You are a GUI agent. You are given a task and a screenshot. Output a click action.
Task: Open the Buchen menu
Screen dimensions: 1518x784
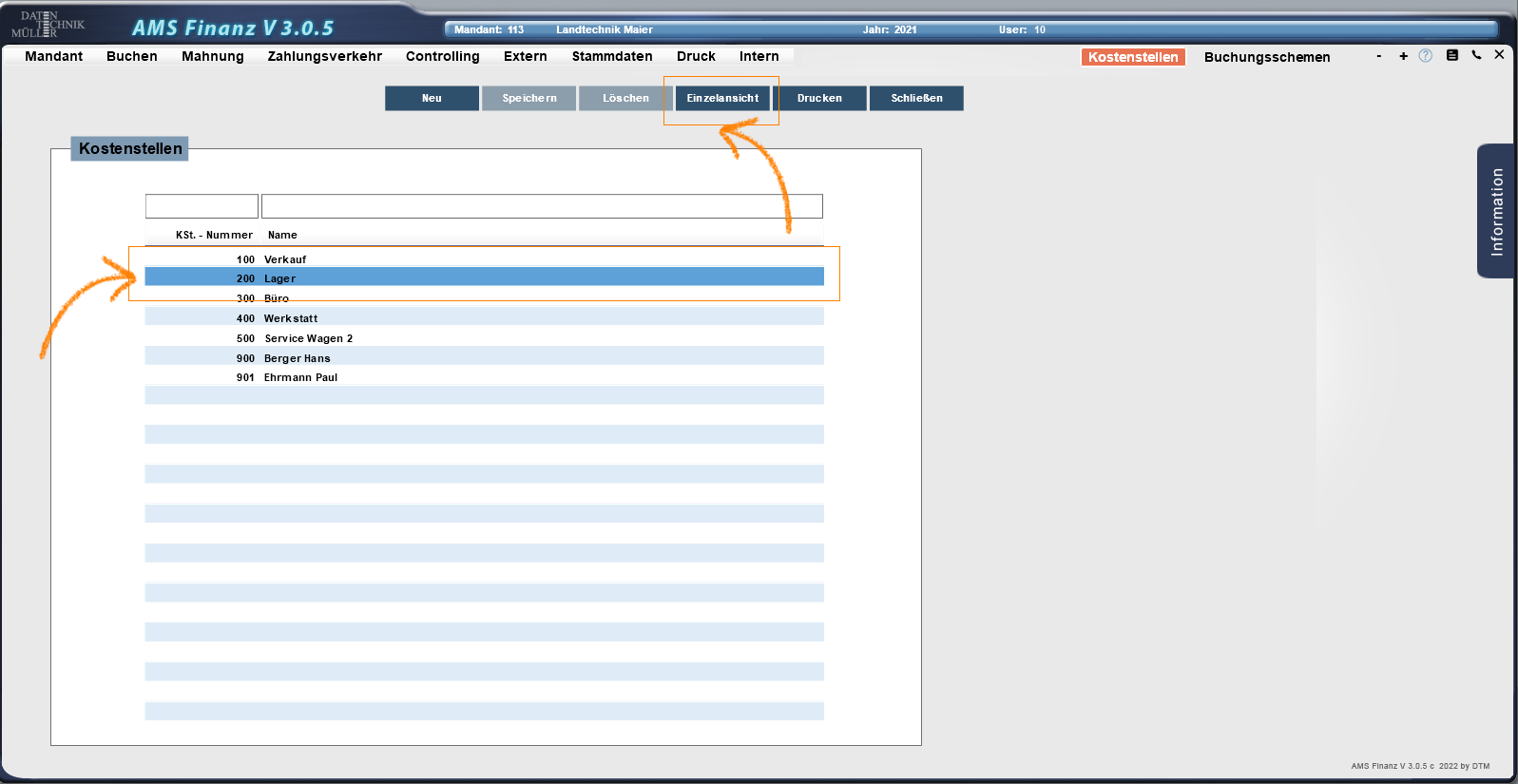point(131,56)
